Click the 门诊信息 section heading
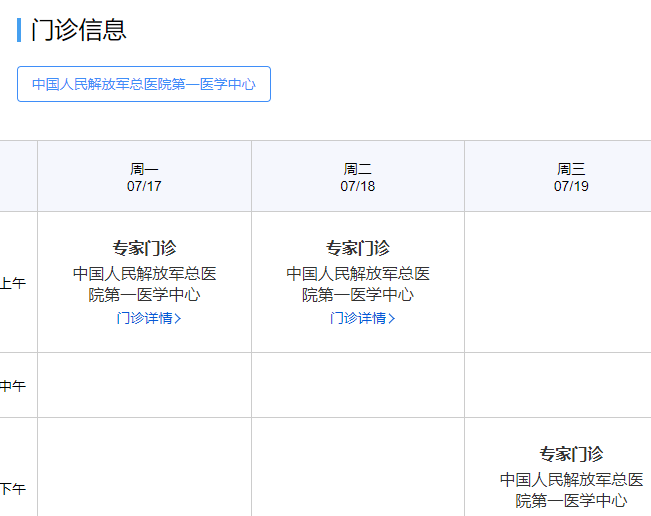651x516 pixels. [x=78, y=30]
